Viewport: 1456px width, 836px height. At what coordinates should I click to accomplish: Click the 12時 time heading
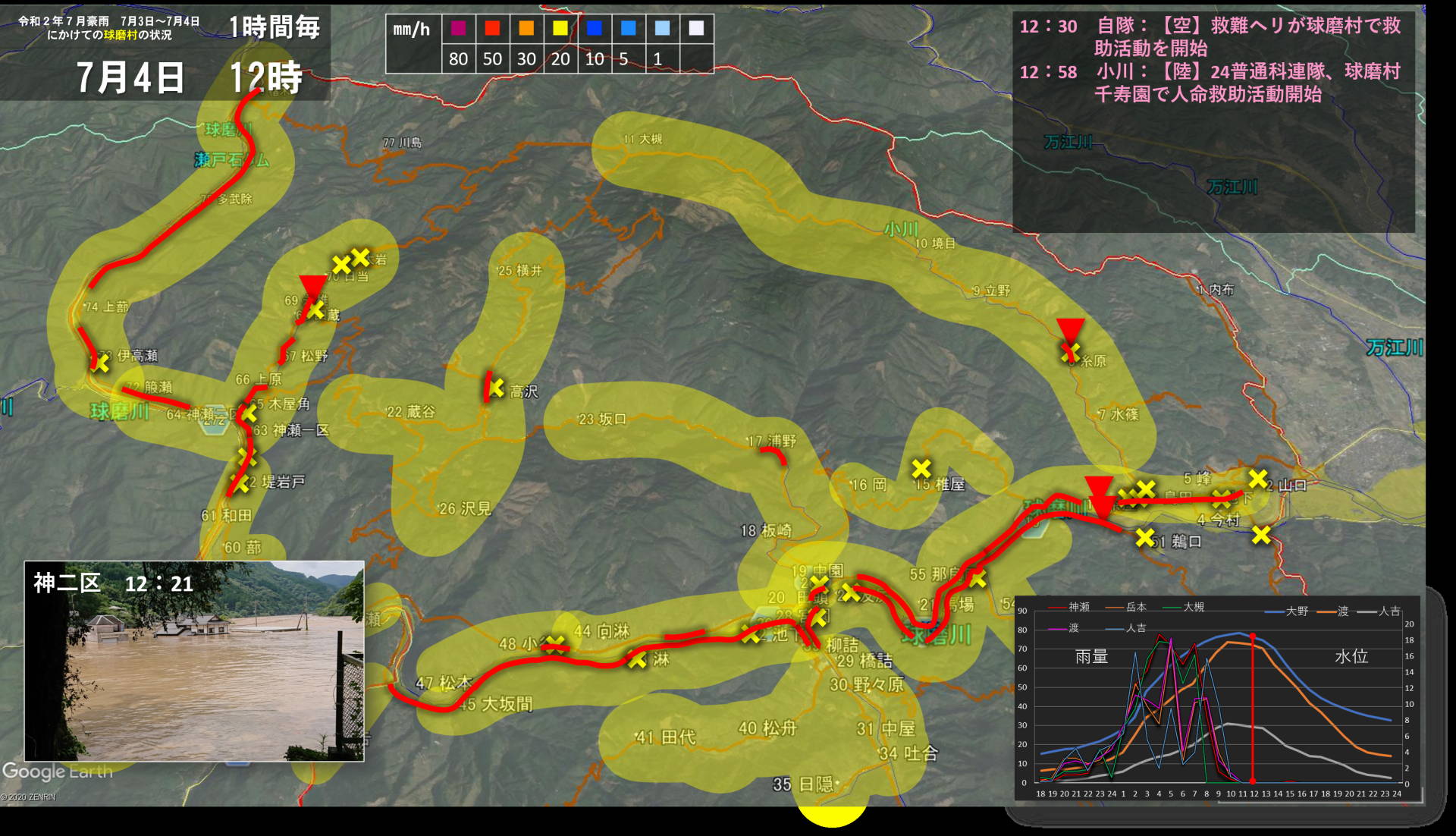pos(266,77)
